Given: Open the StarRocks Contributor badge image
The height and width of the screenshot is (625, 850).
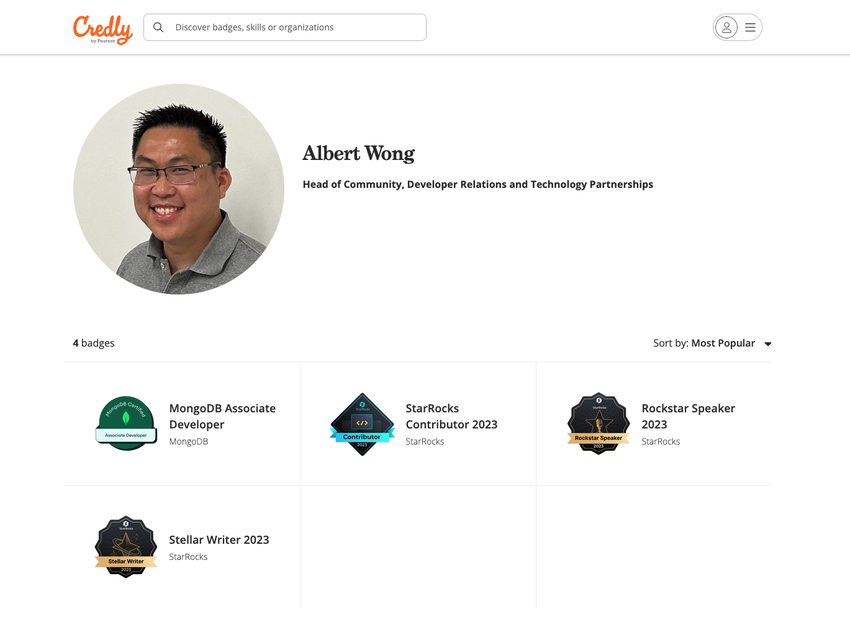Looking at the screenshot, I should pos(362,424).
